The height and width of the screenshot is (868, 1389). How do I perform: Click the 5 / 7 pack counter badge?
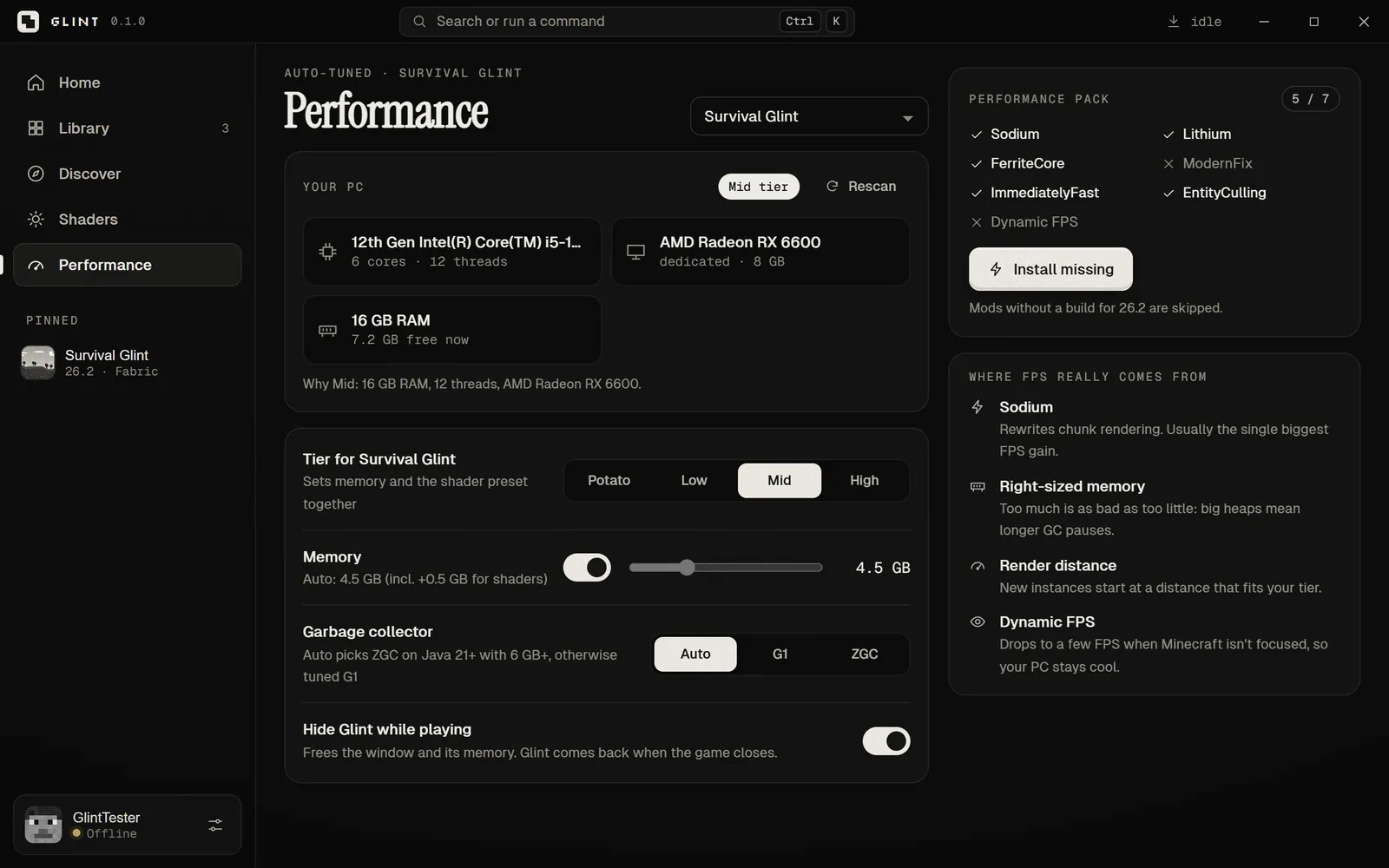(1311, 99)
